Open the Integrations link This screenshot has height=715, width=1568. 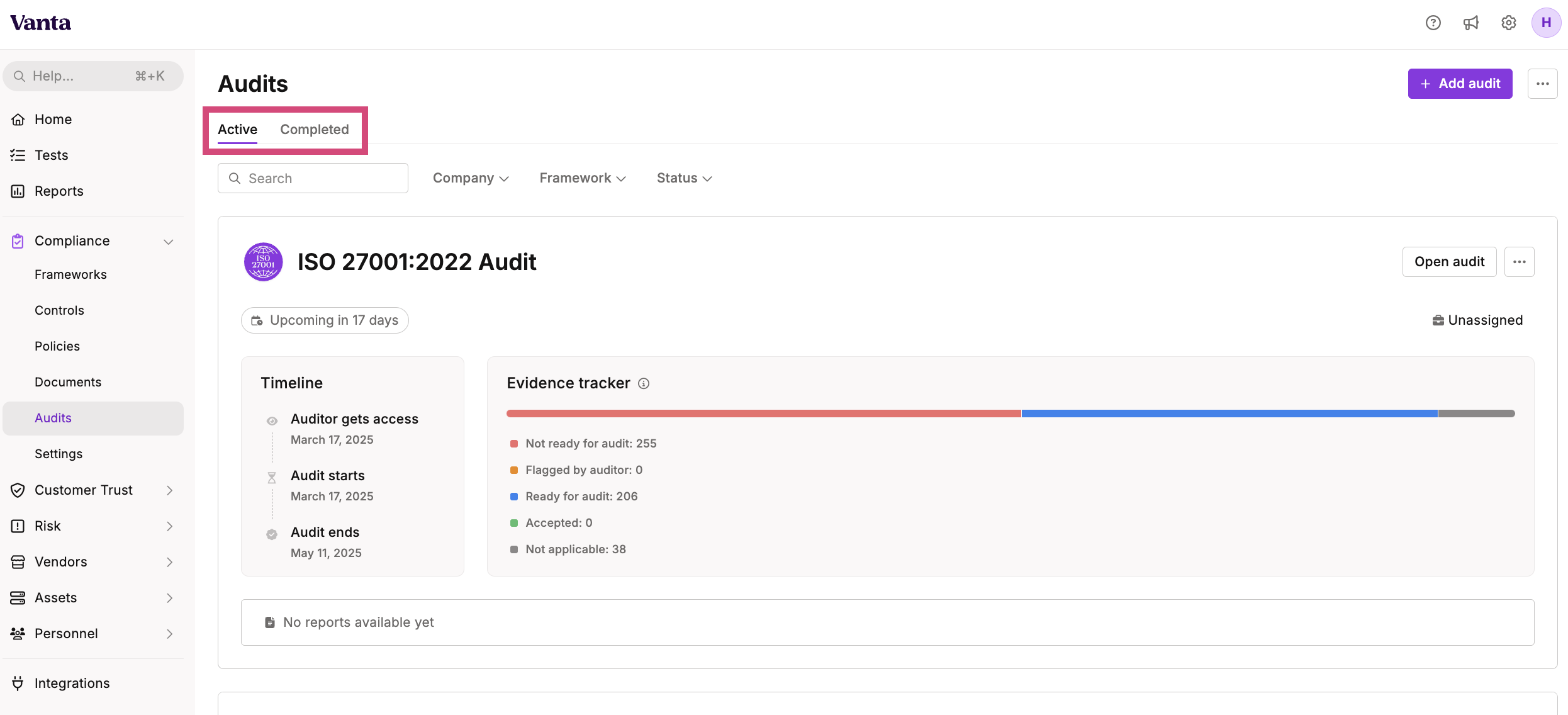(72, 684)
